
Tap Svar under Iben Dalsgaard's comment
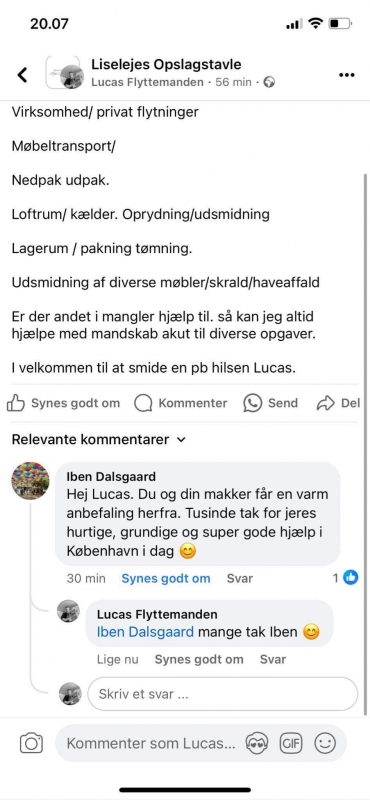tap(240, 578)
